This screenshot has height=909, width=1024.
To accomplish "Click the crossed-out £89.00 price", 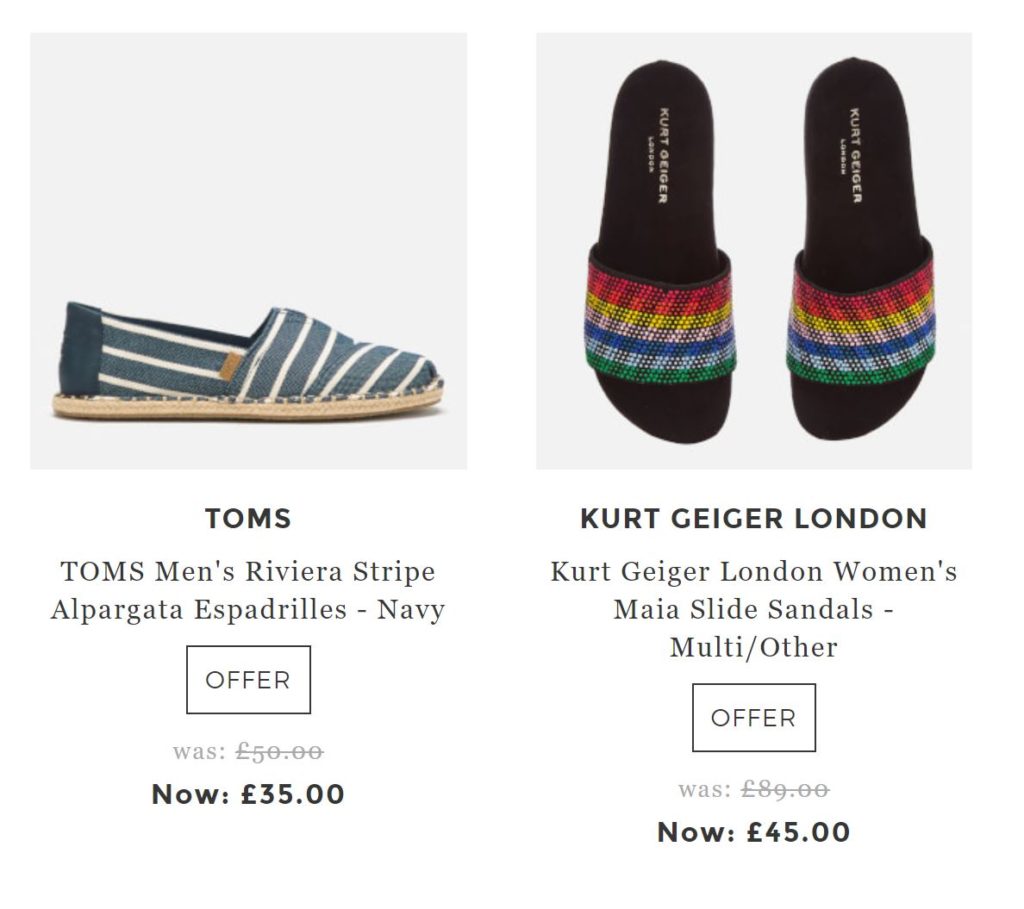I will coord(785,789).
